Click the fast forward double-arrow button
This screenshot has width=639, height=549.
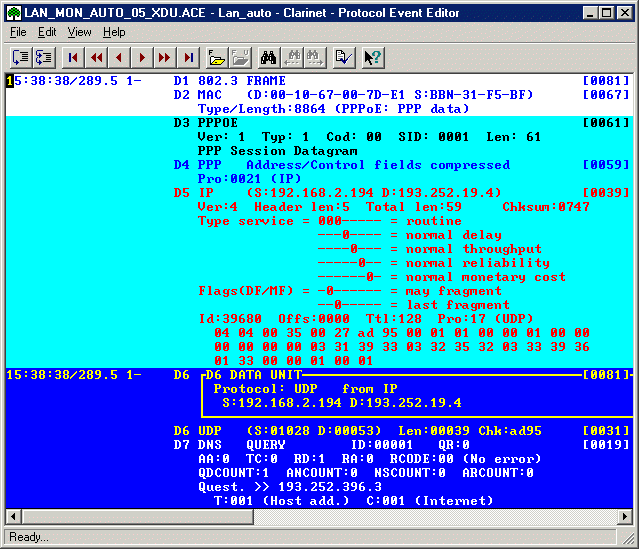[x=165, y=57]
